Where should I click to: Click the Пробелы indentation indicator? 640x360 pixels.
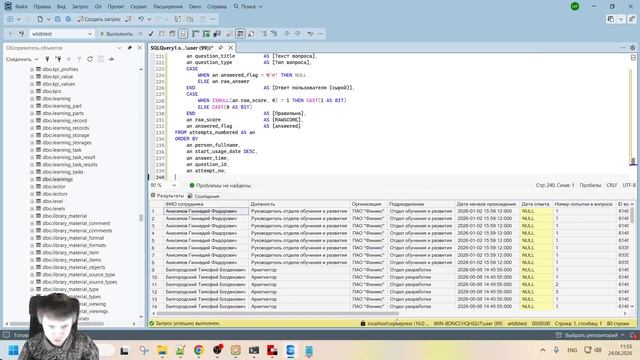(x=590, y=185)
